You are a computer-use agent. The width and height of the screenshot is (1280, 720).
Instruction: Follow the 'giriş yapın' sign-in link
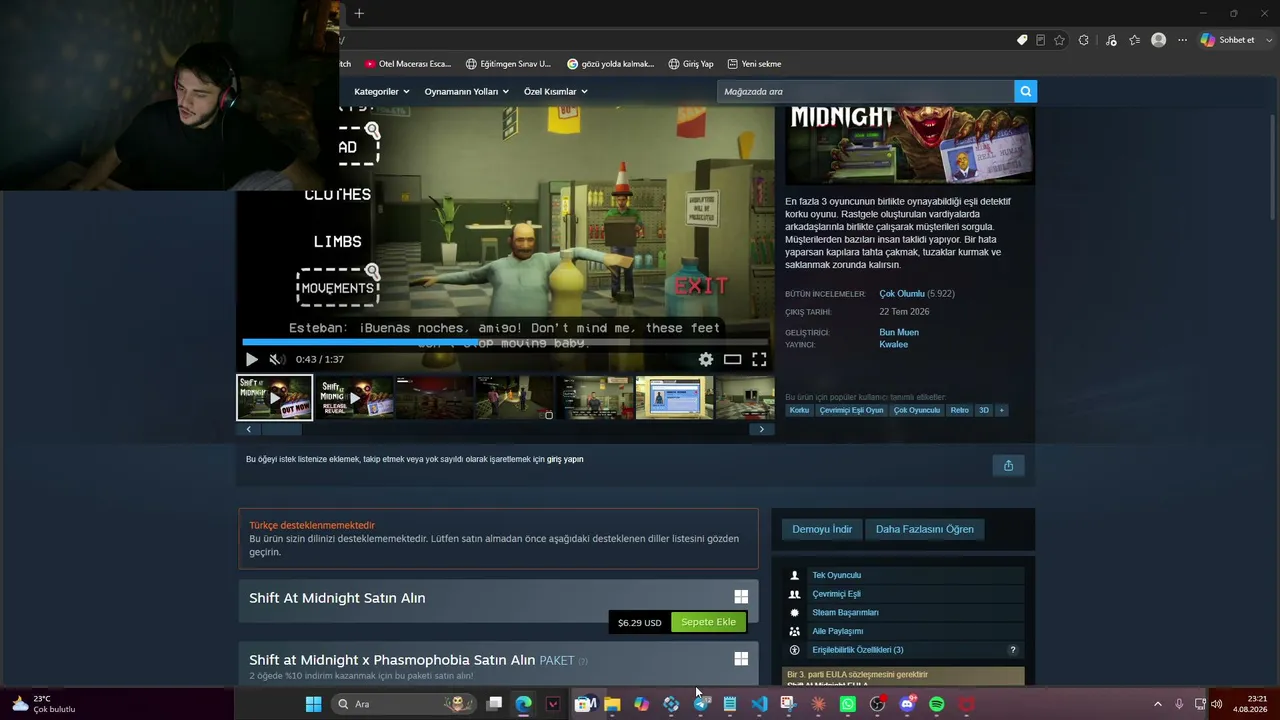[565, 459]
